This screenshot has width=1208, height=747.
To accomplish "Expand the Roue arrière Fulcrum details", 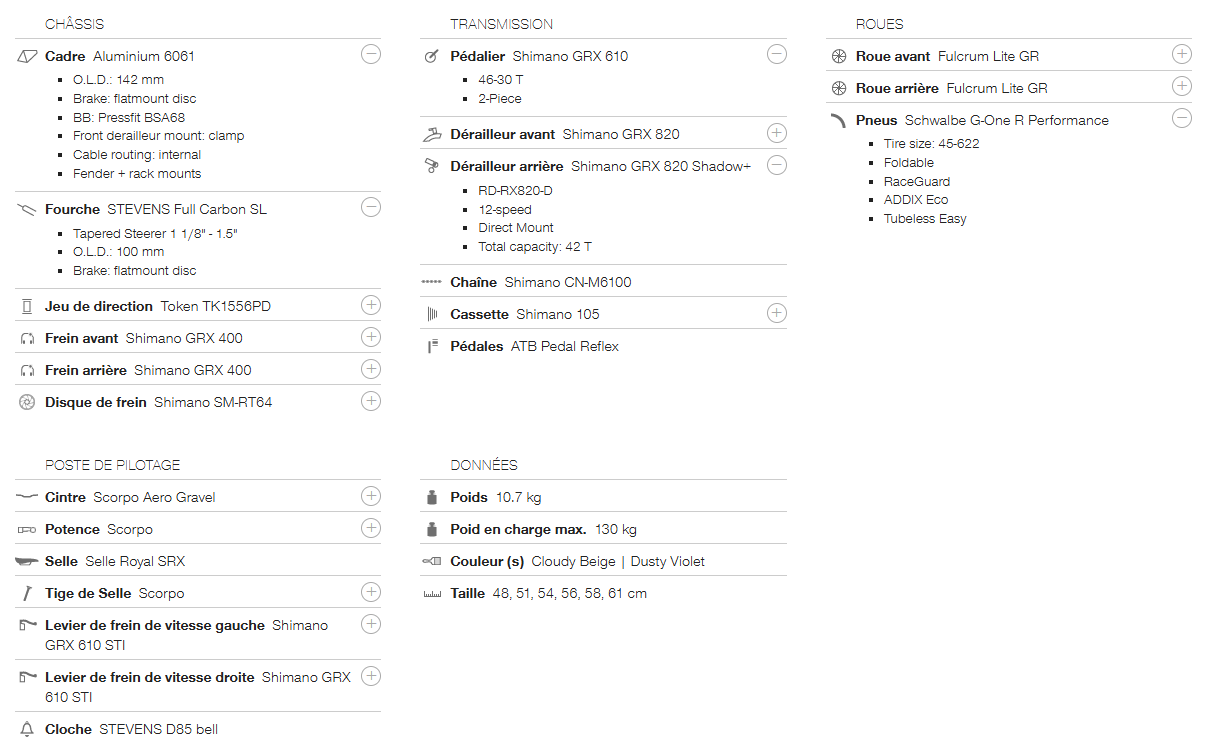I will (x=1181, y=86).
